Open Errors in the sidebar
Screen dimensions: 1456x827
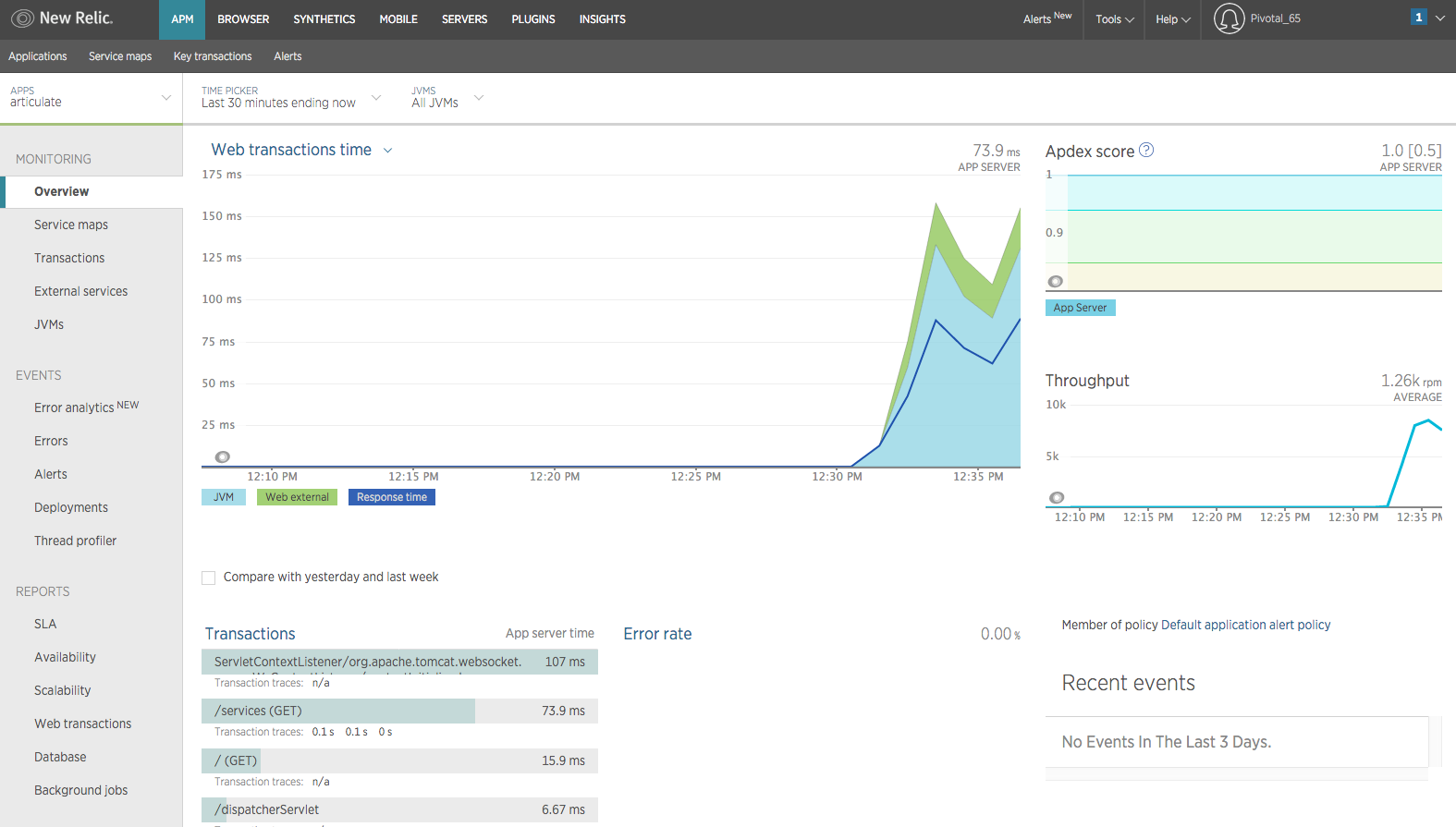[x=51, y=441]
